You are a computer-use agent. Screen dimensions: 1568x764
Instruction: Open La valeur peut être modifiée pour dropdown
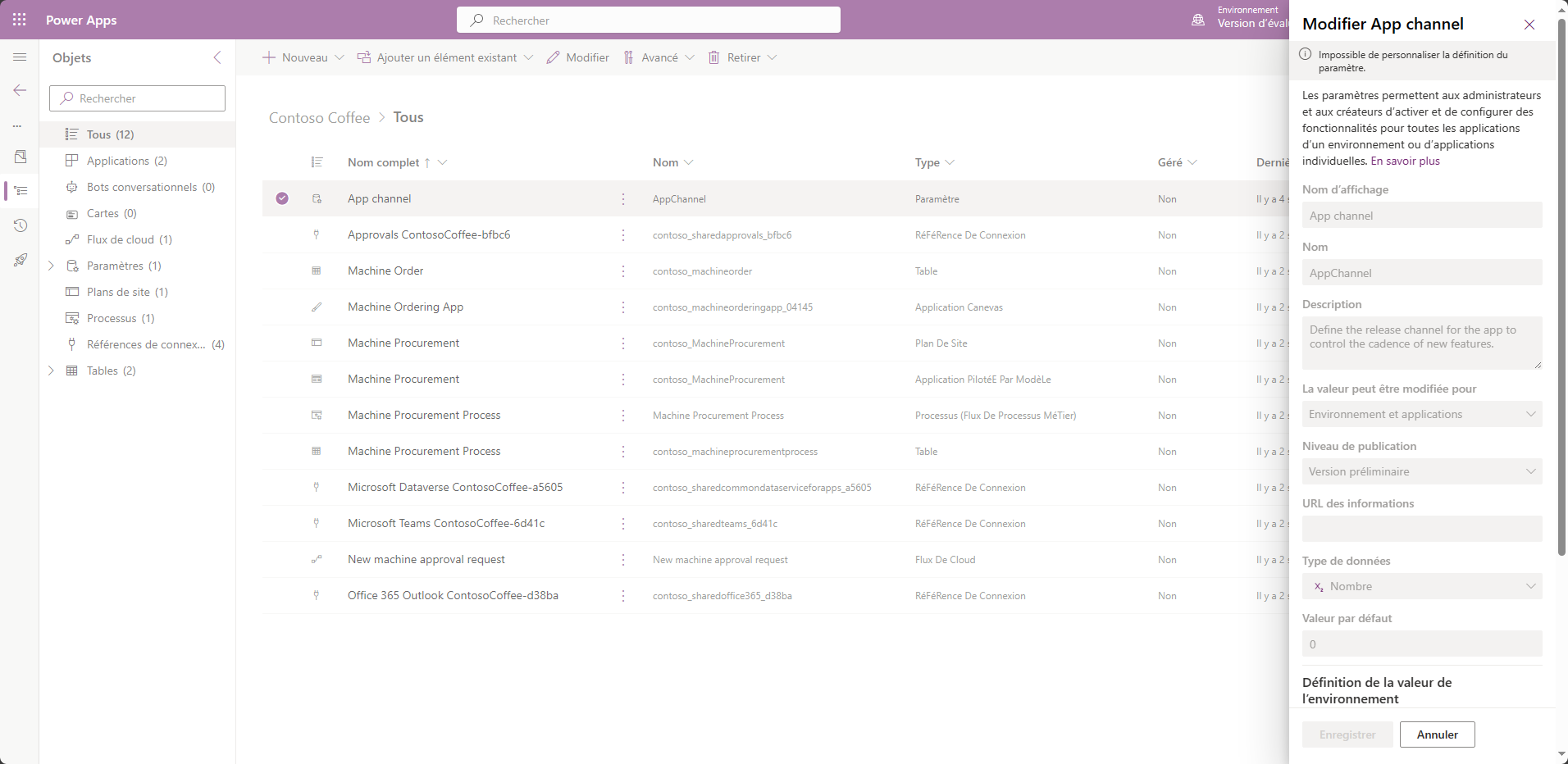pos(1422,414)
